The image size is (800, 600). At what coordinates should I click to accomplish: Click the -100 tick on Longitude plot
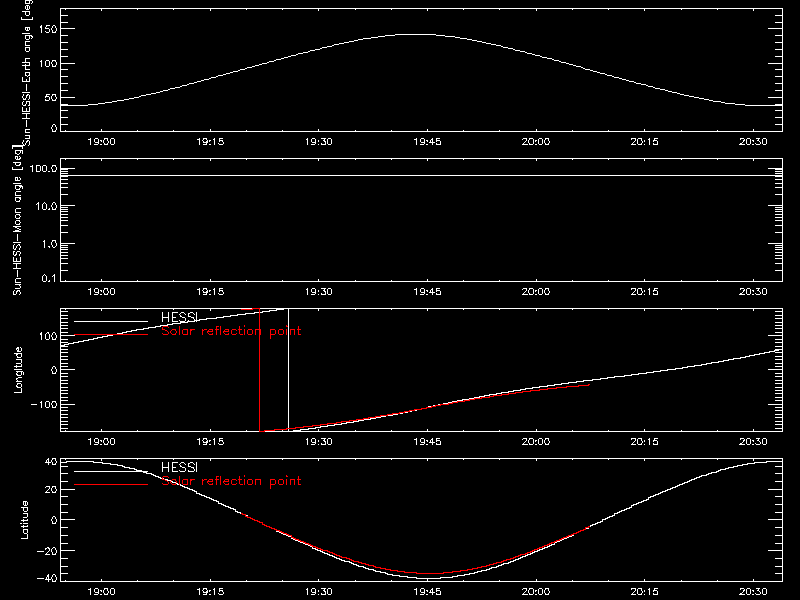click(x=44, y=404)
